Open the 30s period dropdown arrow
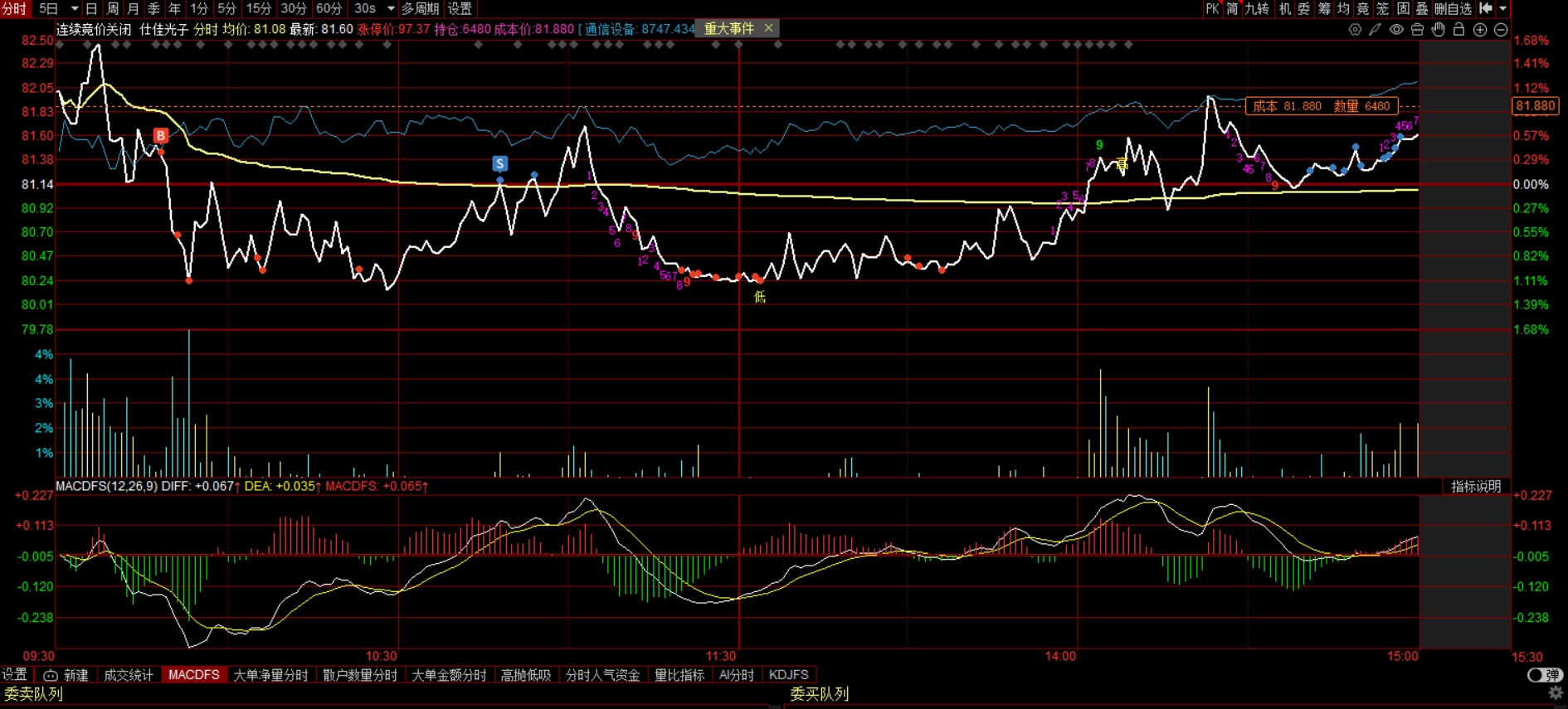The width and height of the screenshot is (1568, 709). pyautogui.click(x=391, y=8)
